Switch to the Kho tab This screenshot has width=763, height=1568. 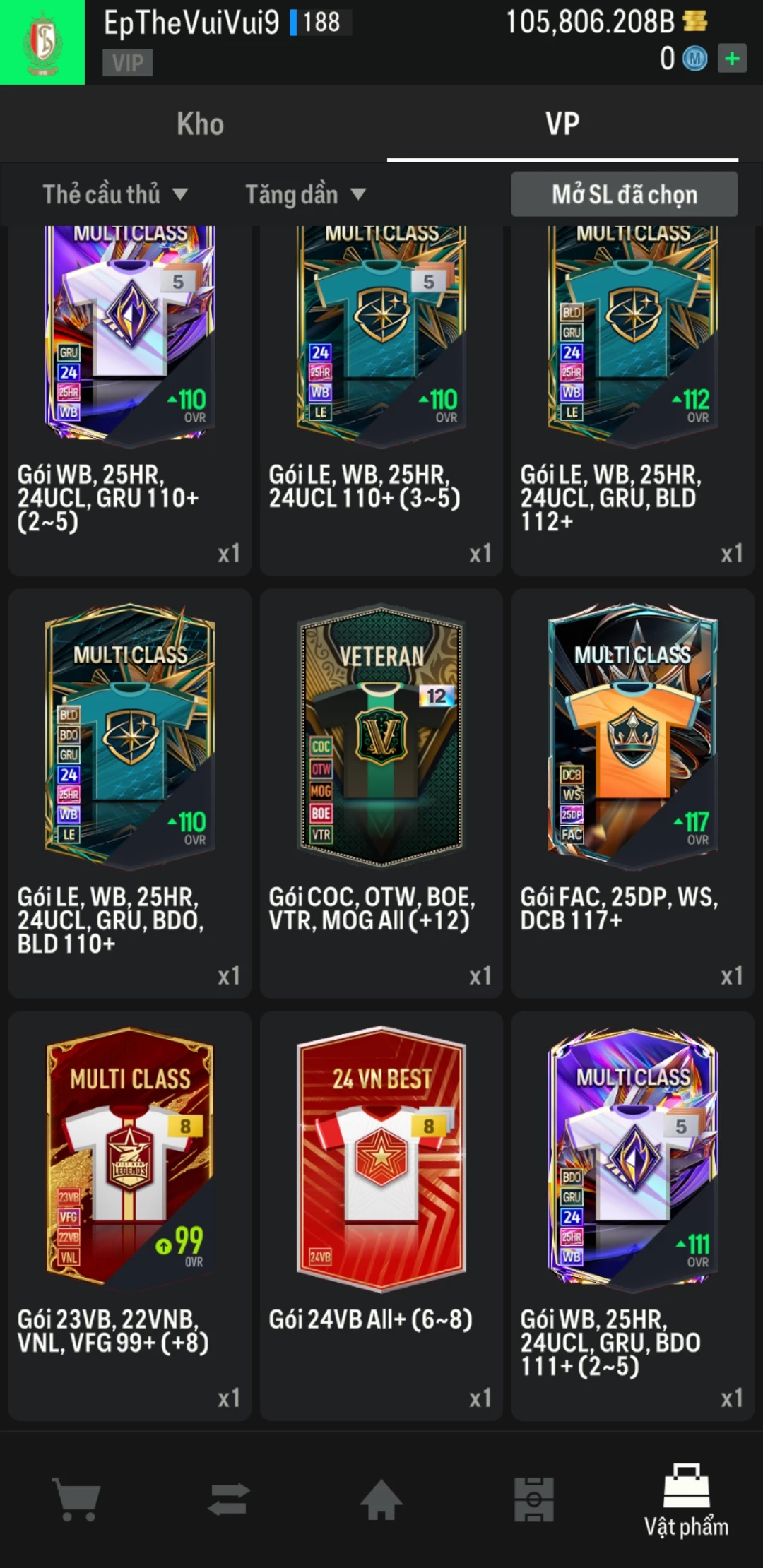pyautogui.click(x=201, y=124)
